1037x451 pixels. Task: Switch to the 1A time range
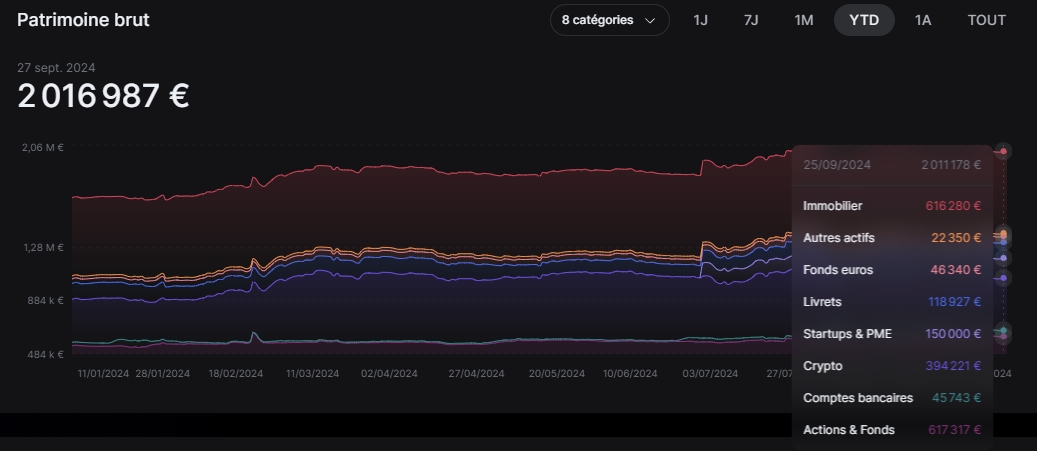pyautogui.click(x=923, y=20)
